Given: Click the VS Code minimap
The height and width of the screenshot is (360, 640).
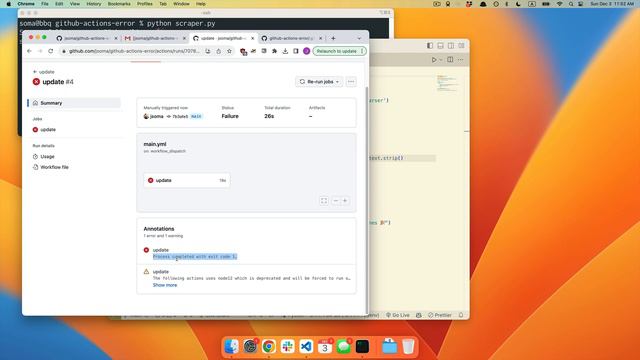Looking at the screenshot, I should (447, 83).
